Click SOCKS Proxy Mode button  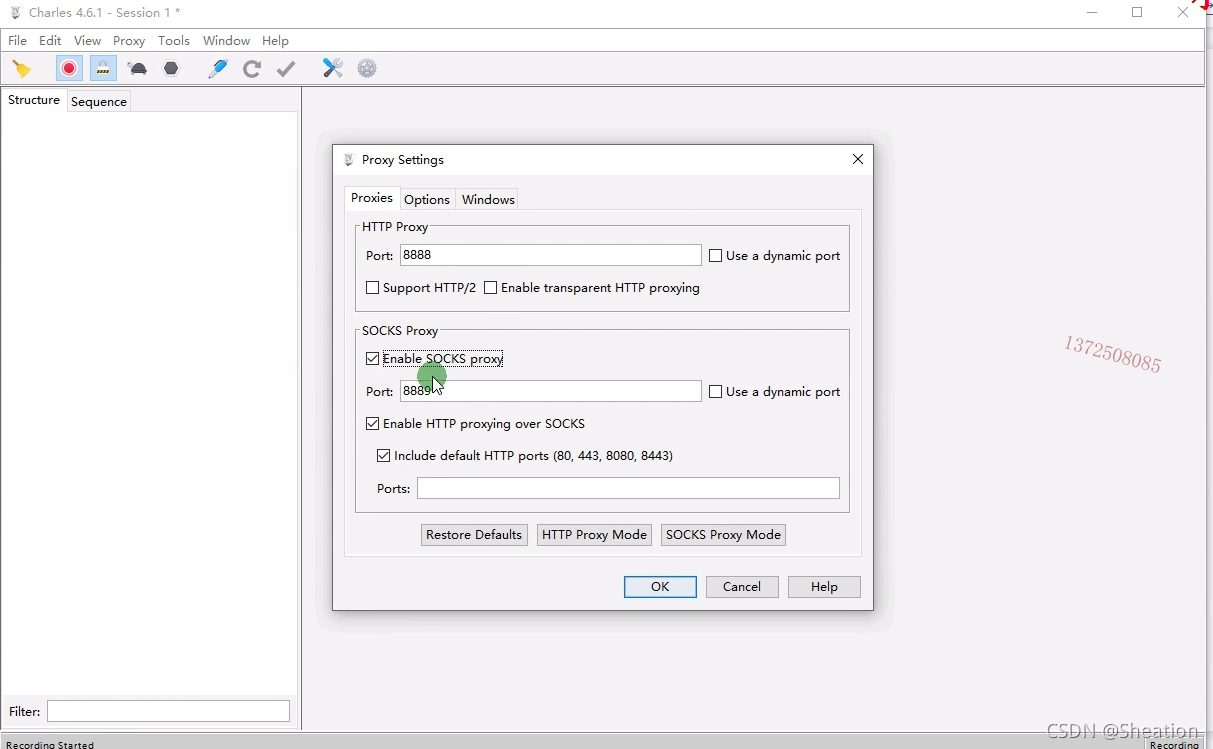point(723,535)
